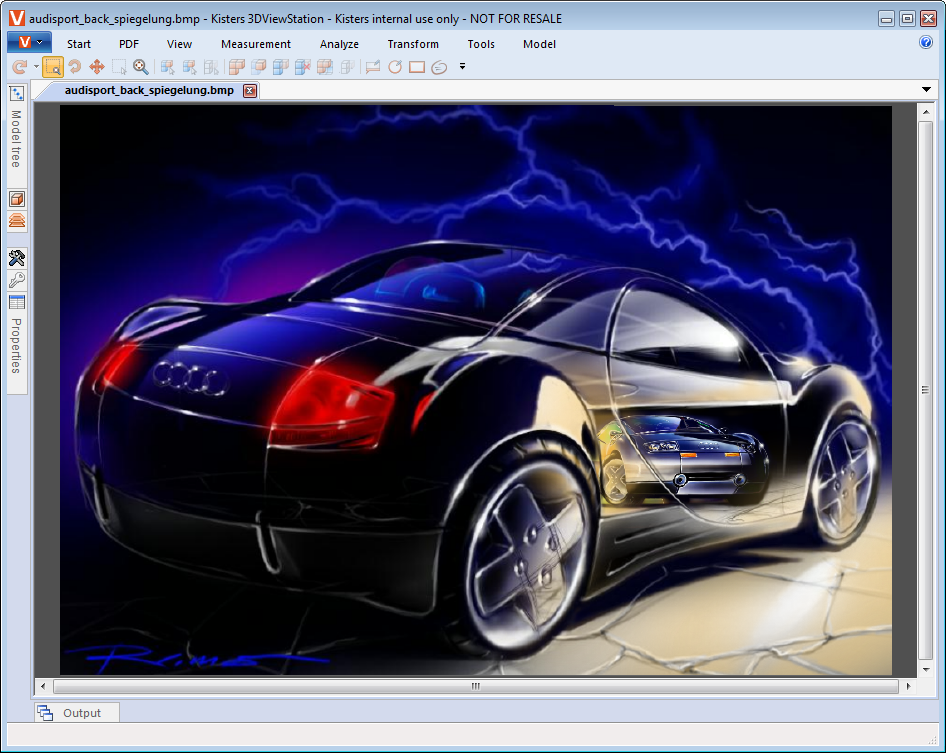Screen dimensions: 946x753
Task: Open the PDF ribbon tab
Action: point(129,44)
